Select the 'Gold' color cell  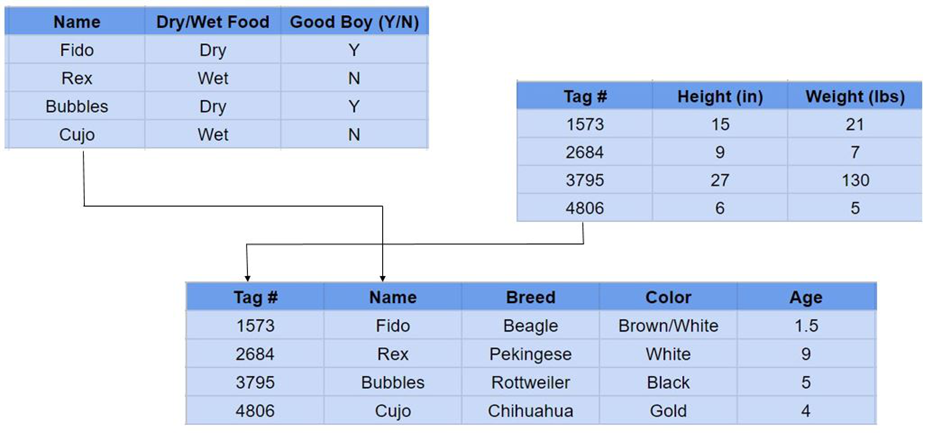pos(668,410)
